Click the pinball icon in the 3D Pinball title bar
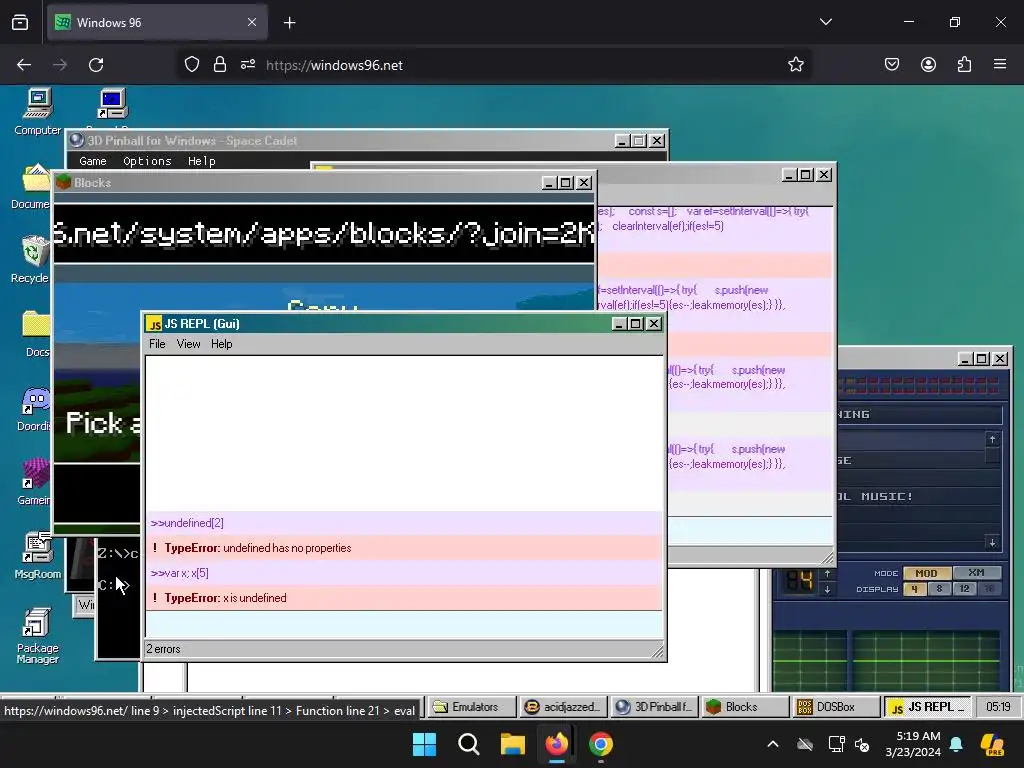1024x768 pixels. click(76, 140)
